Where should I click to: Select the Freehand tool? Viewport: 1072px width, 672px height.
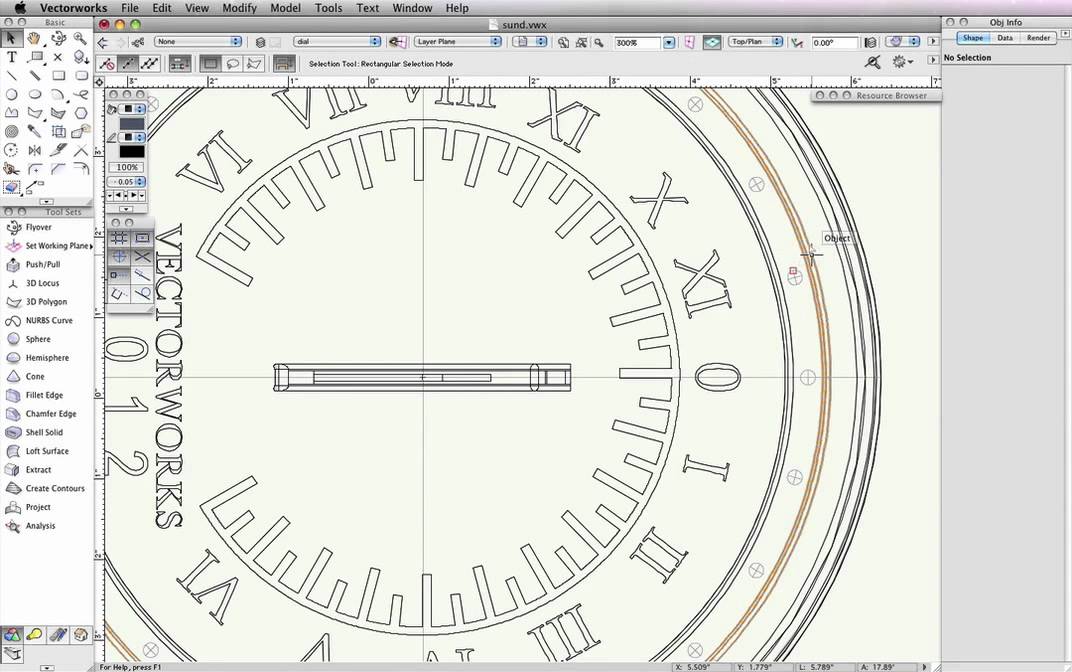[x=81, y=94]
